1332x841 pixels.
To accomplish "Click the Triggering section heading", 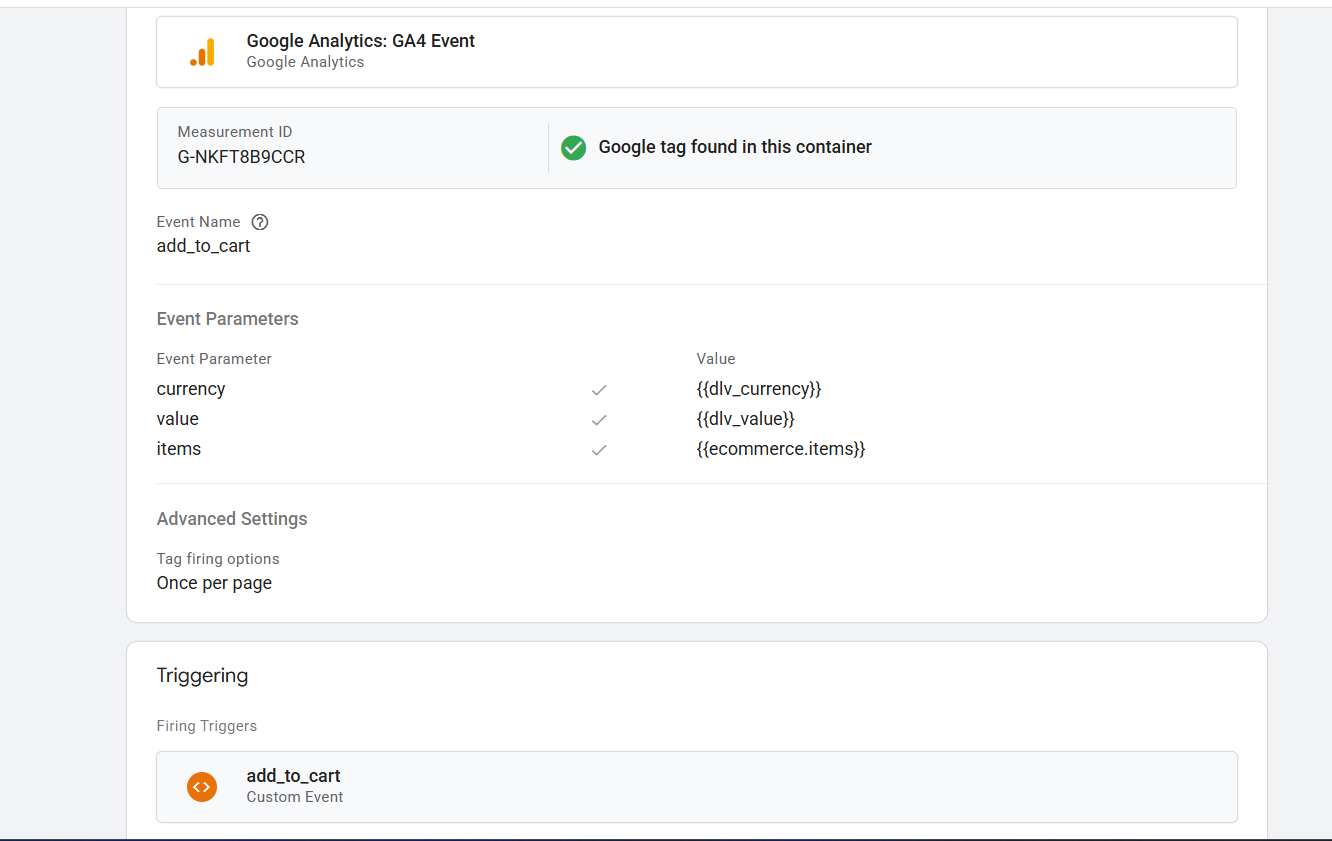I will click(202, 676).
